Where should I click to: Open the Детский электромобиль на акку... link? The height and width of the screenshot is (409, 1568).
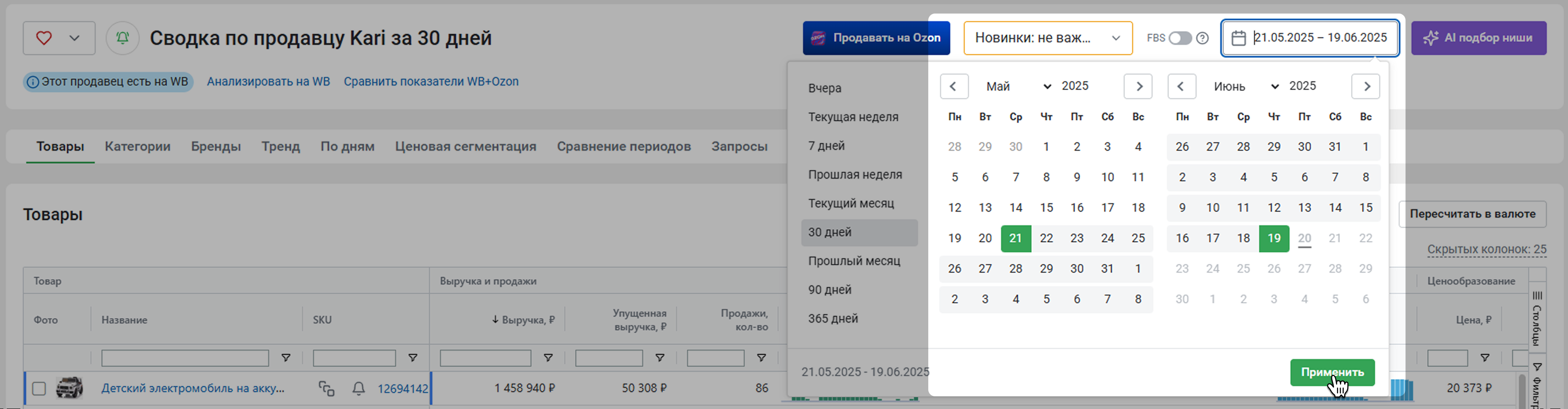tap(193, 388)
